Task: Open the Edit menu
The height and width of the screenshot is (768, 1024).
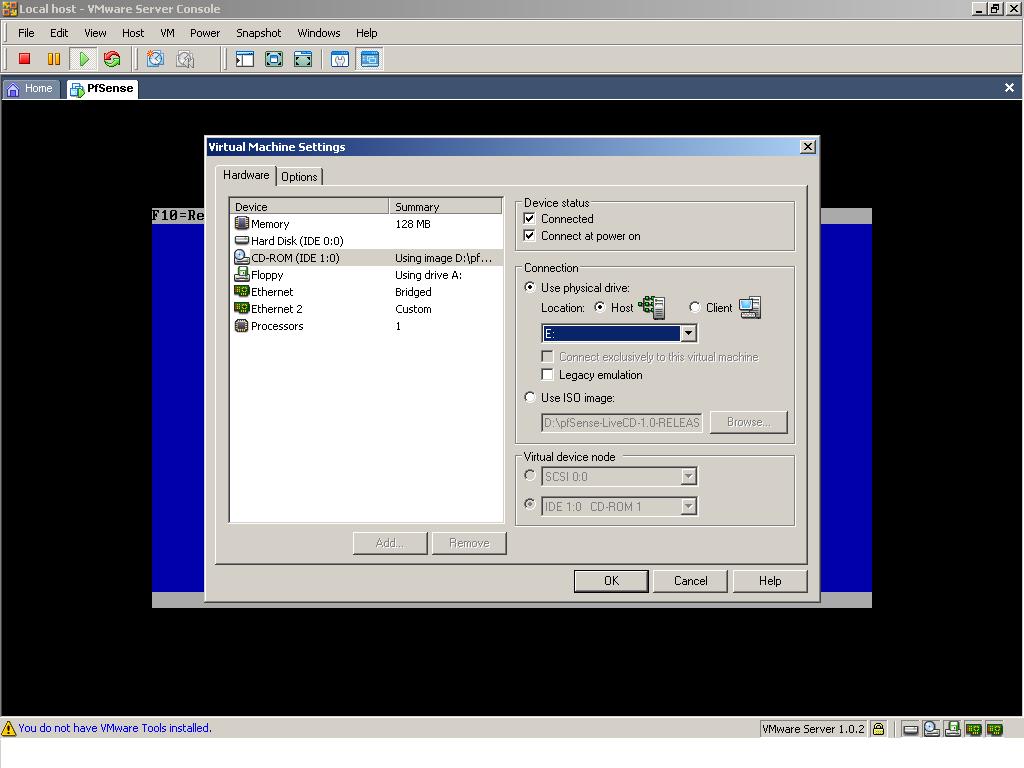Action: [59, 33]
